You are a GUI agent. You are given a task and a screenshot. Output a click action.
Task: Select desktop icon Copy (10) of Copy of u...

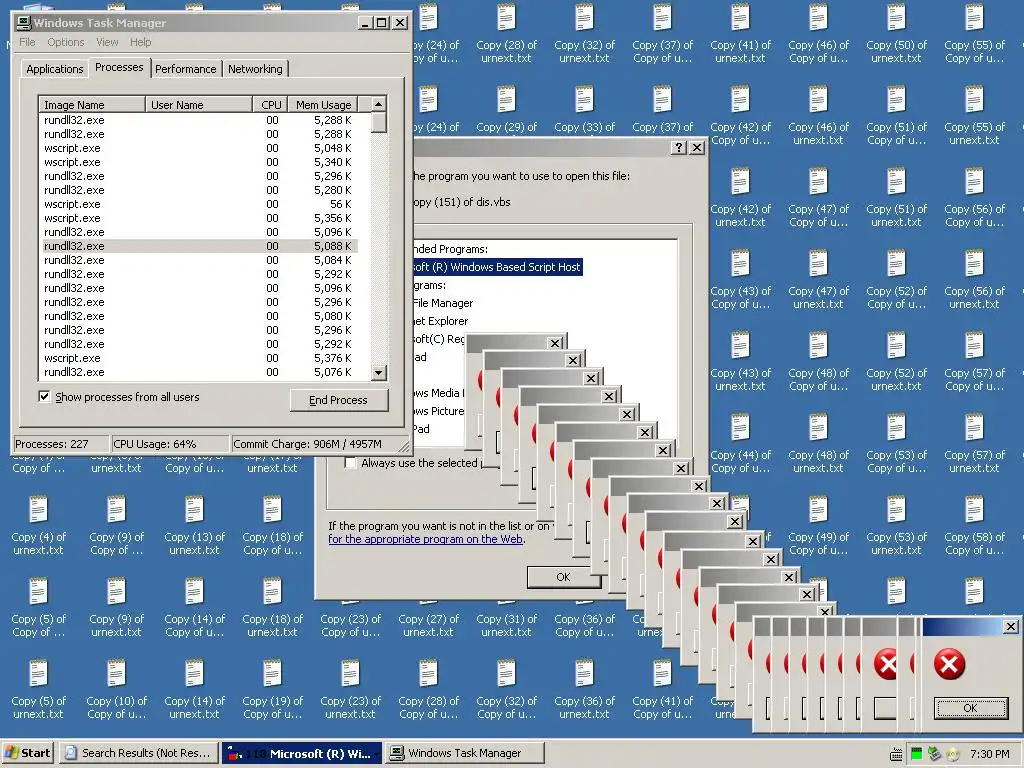tap(116, 688)
